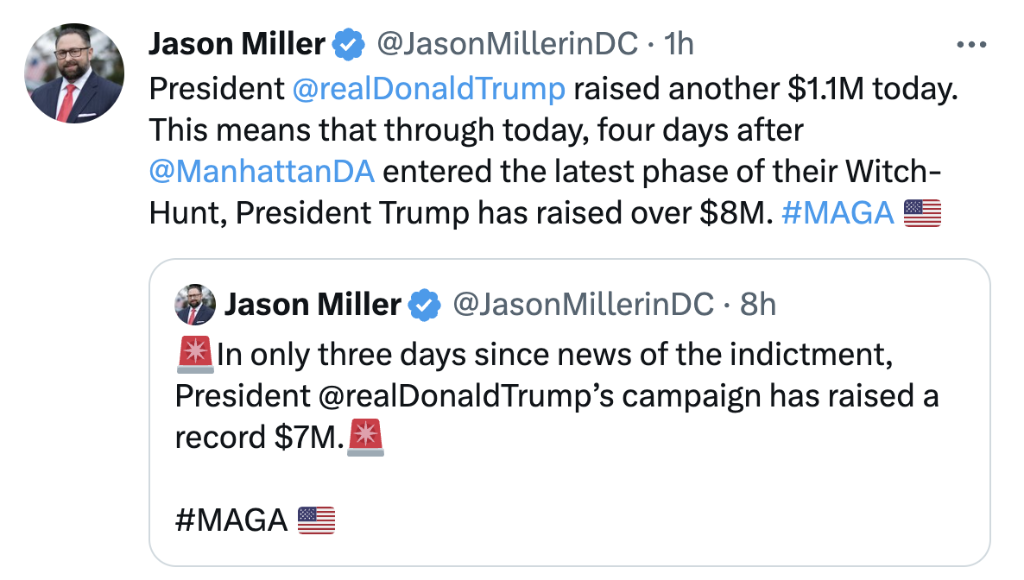1024x580 pixels.
Task: Open the quoted tweet about the record $7M
Action: (650, 480)
